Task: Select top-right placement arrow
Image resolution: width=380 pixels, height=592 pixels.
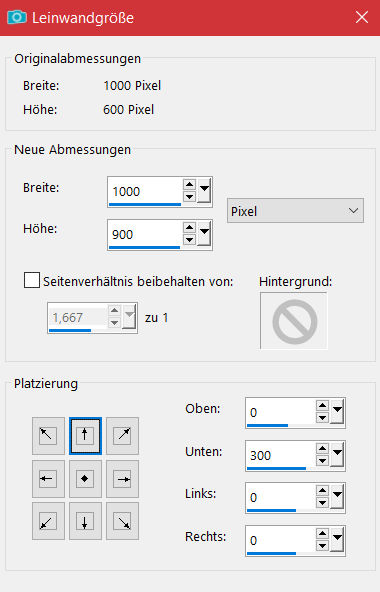Action: 122,436
